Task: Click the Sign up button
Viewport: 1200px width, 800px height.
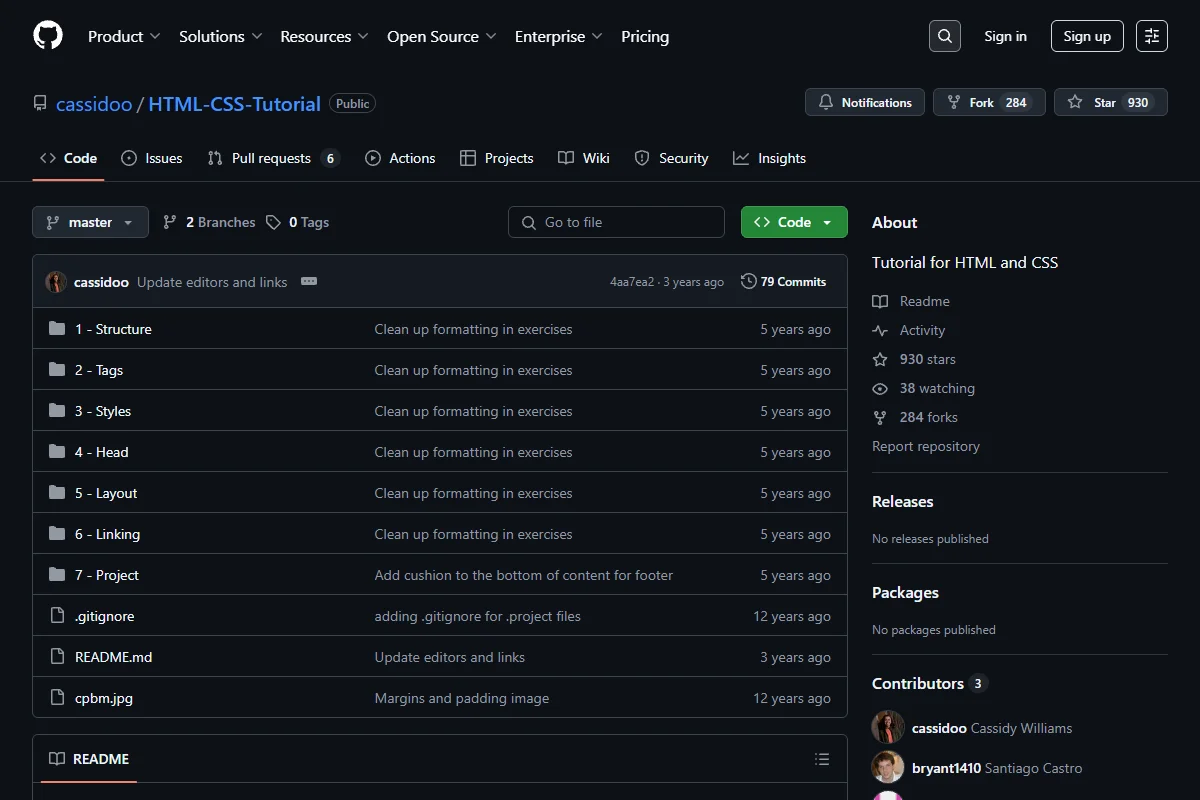Action: (1087, 36)
